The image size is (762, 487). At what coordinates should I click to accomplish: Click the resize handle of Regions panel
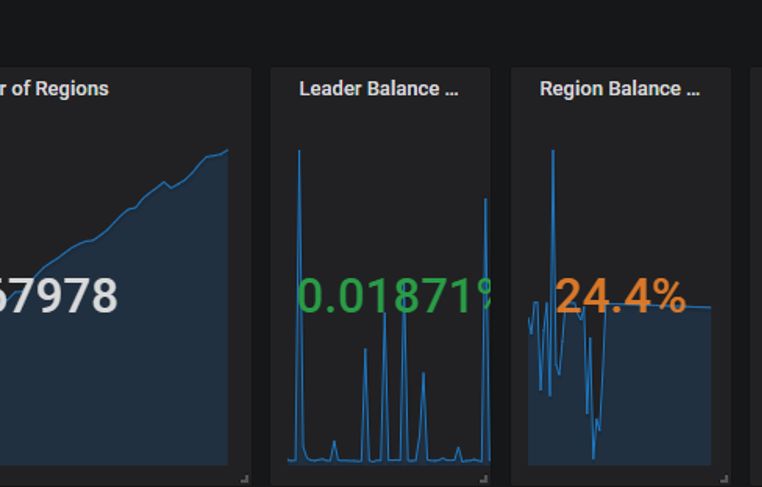[245, 479]
